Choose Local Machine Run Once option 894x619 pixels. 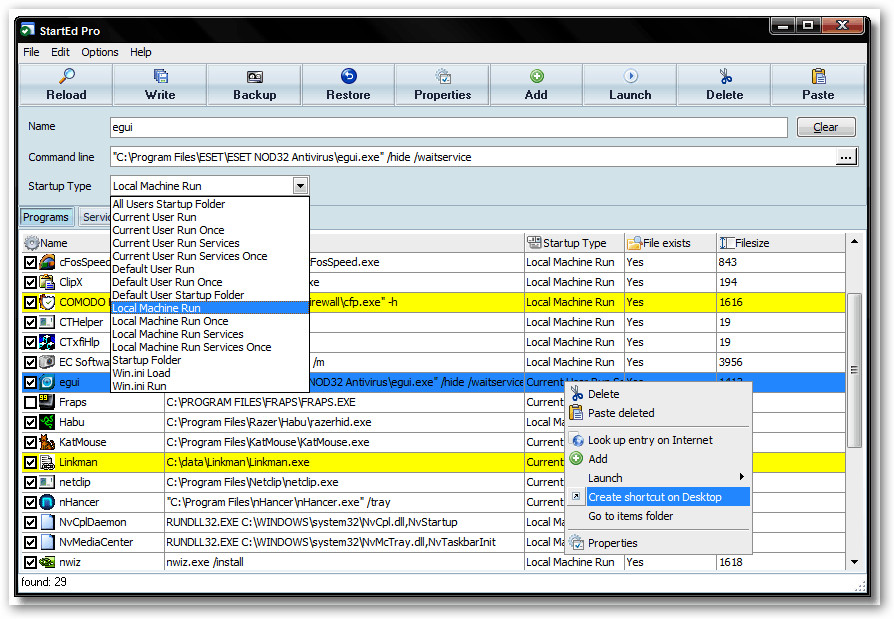pyautogui.click(x=210, y=321)
